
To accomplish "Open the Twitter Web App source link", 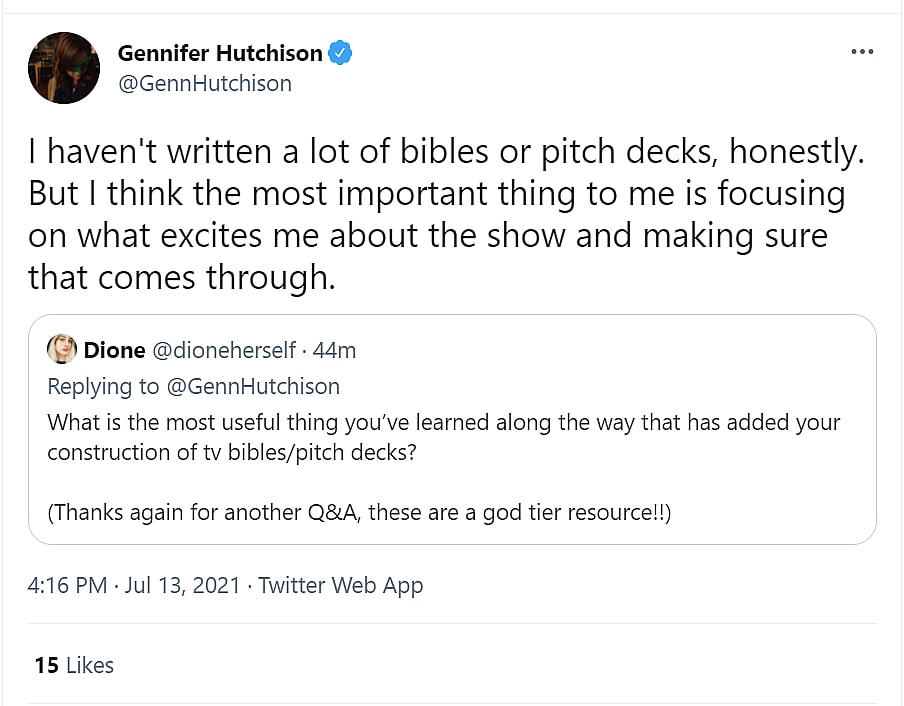I will tap(340, 585).
